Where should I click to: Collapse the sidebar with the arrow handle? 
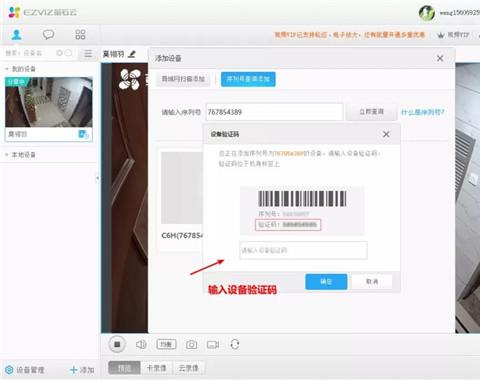pos(97,178)
